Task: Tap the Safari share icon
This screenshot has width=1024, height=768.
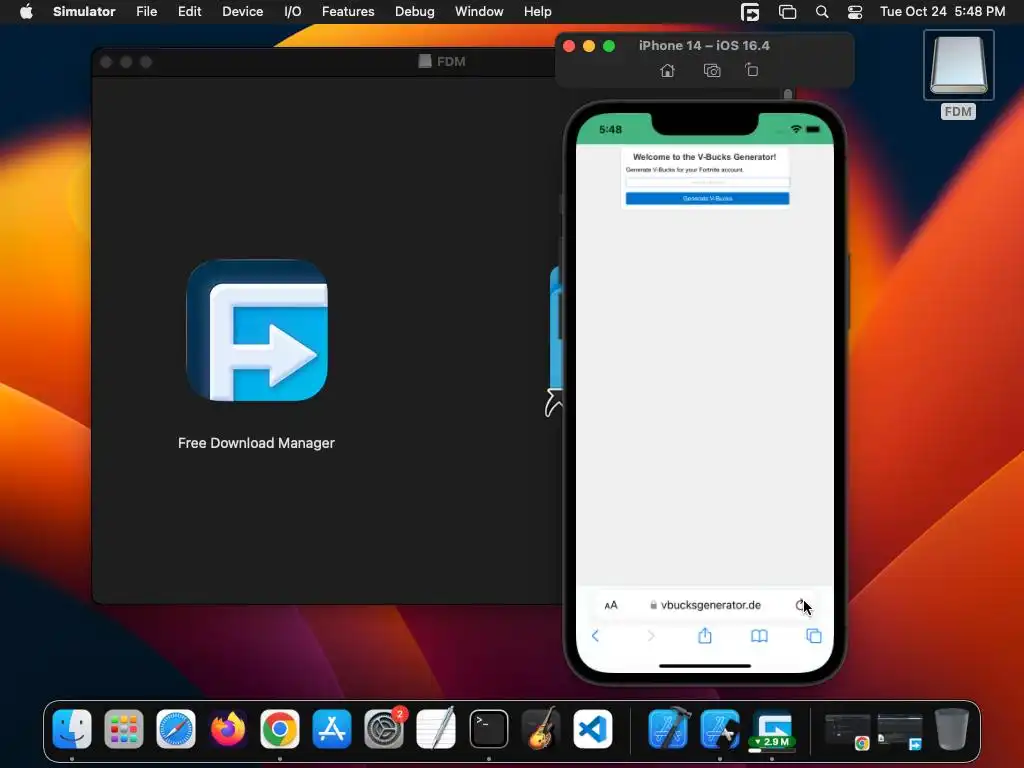Action: tap(705, 635)
